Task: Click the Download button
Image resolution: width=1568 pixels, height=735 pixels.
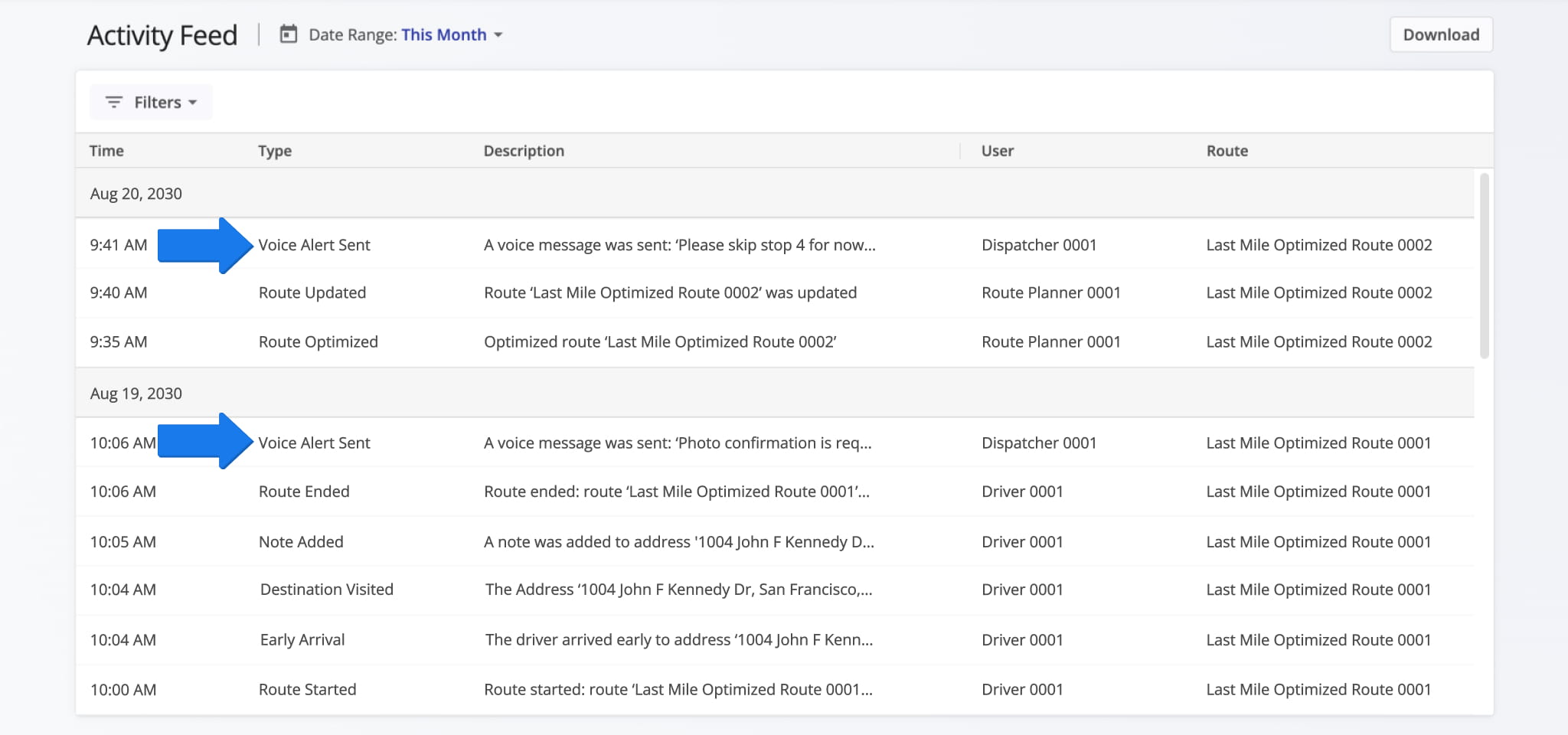Action: pos(1441,34)
